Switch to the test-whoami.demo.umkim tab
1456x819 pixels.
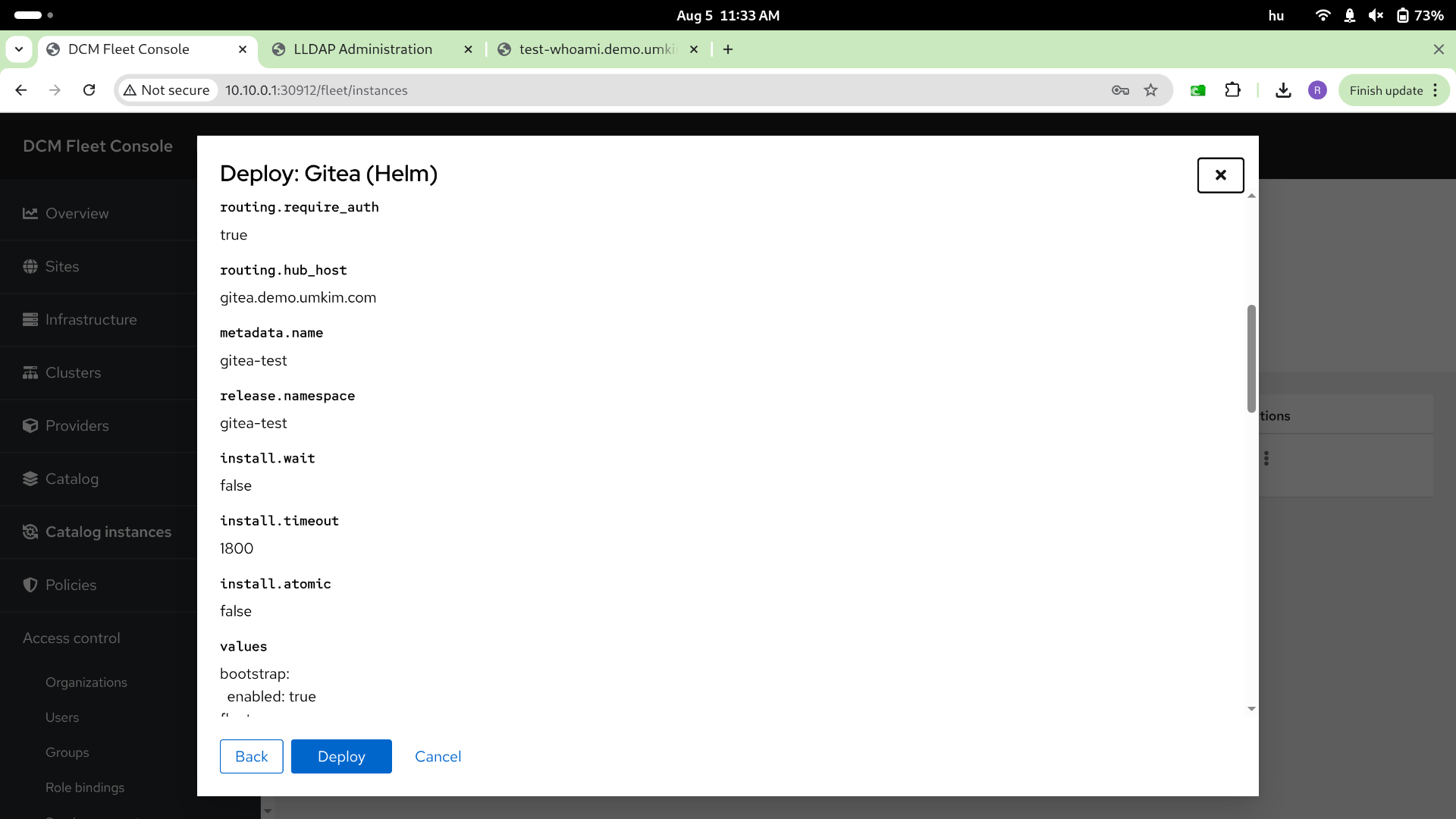(598, 49)
